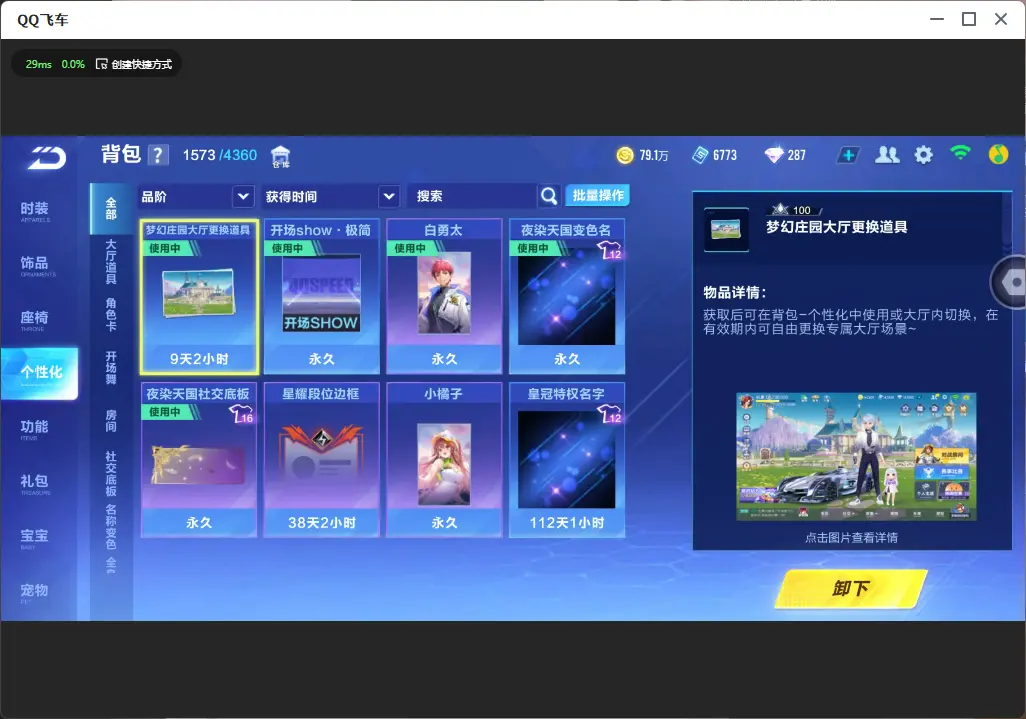Click the item icon in detail panel header
The width and height of the screenshot is (1026, 719).
(x=726, y=229)
